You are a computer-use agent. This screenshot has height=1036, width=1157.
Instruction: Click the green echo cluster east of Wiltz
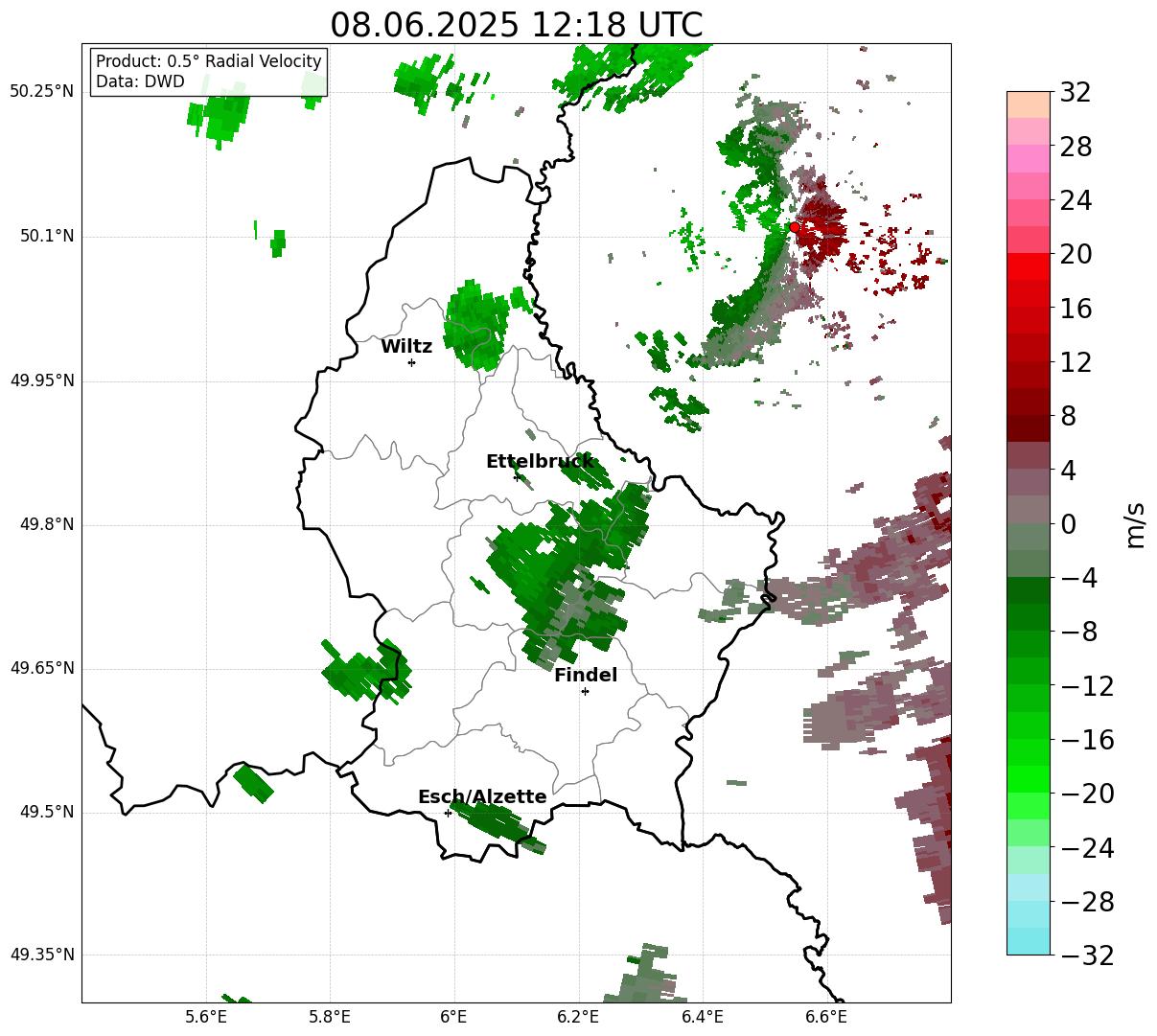point(476,324)
